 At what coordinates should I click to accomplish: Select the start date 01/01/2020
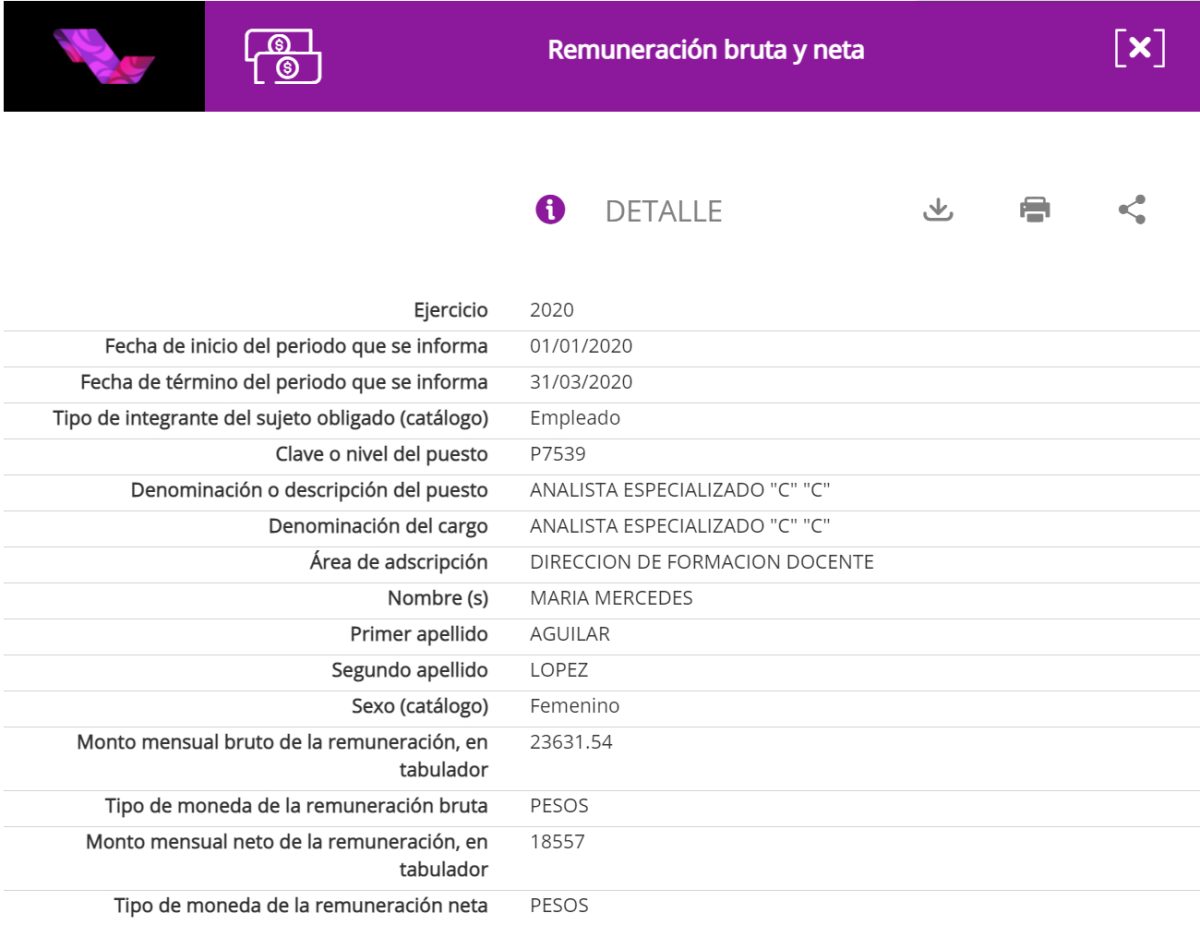coord(581,346)
